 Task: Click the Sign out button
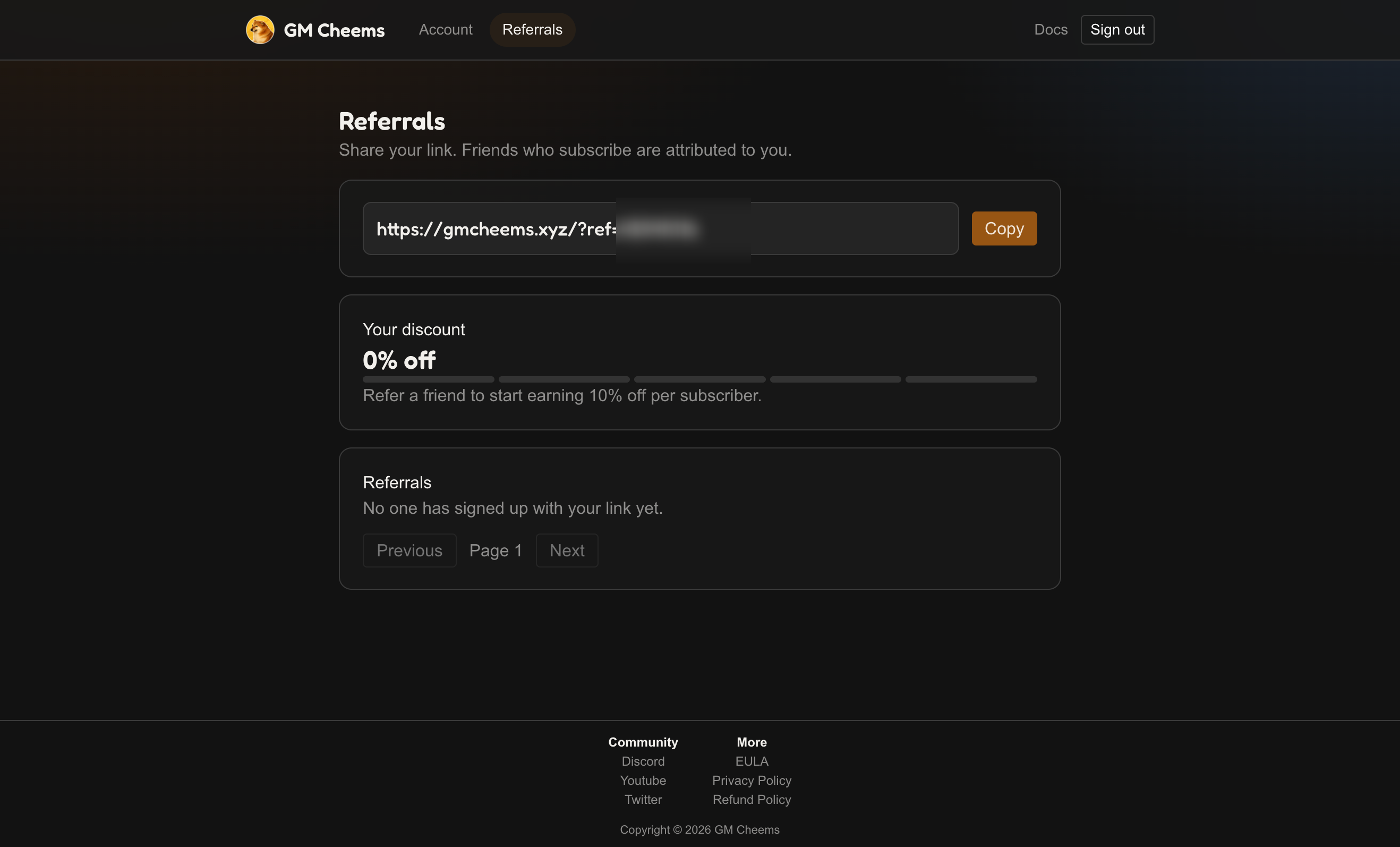pyautogui.click(x=1117, y=30)
